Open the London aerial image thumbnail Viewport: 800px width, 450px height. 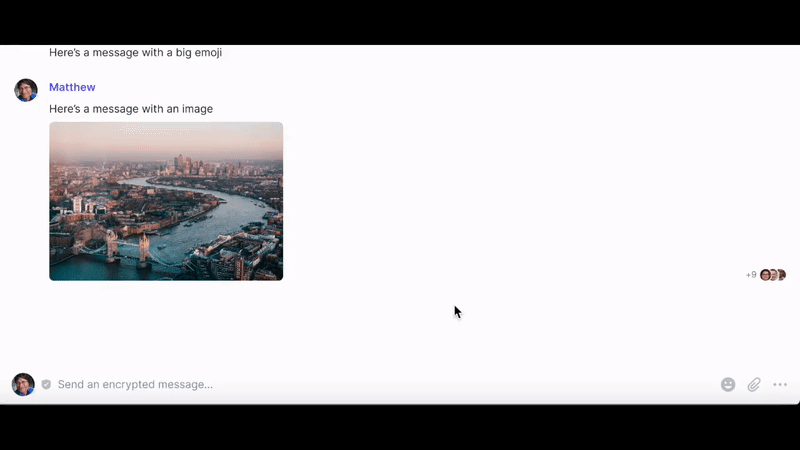click(x=166, y=200)
